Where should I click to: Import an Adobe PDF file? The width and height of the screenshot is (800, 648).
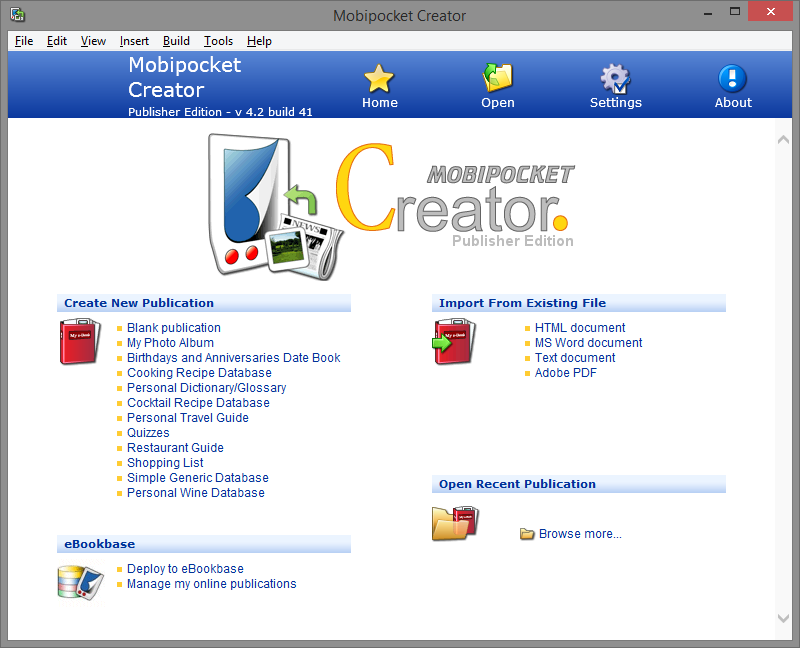(x=565, y=373)
